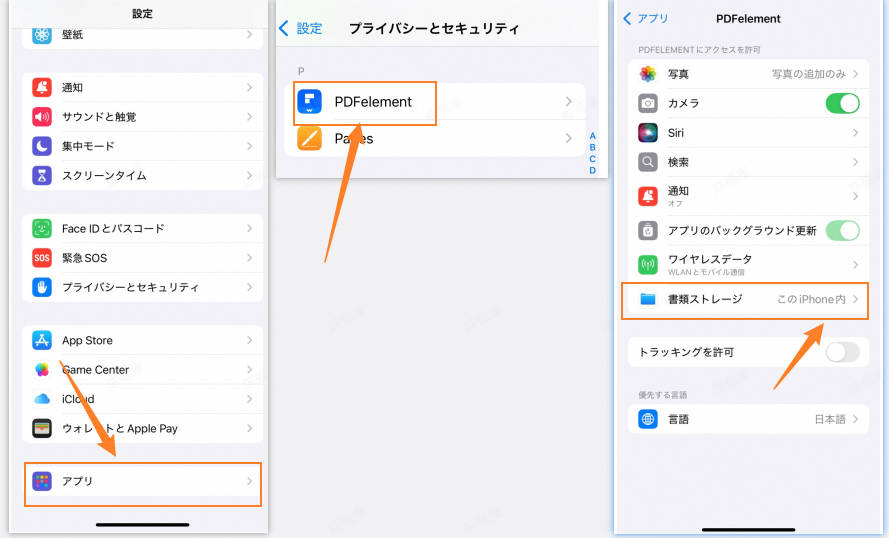Tap the Game Center icon
889x538 pixels.
tap(41, 370)
